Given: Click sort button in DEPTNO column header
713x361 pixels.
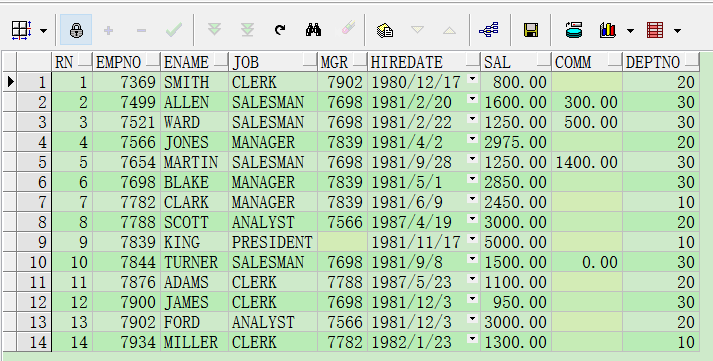Looking at the screenshot, I should [x=692, y=61].
